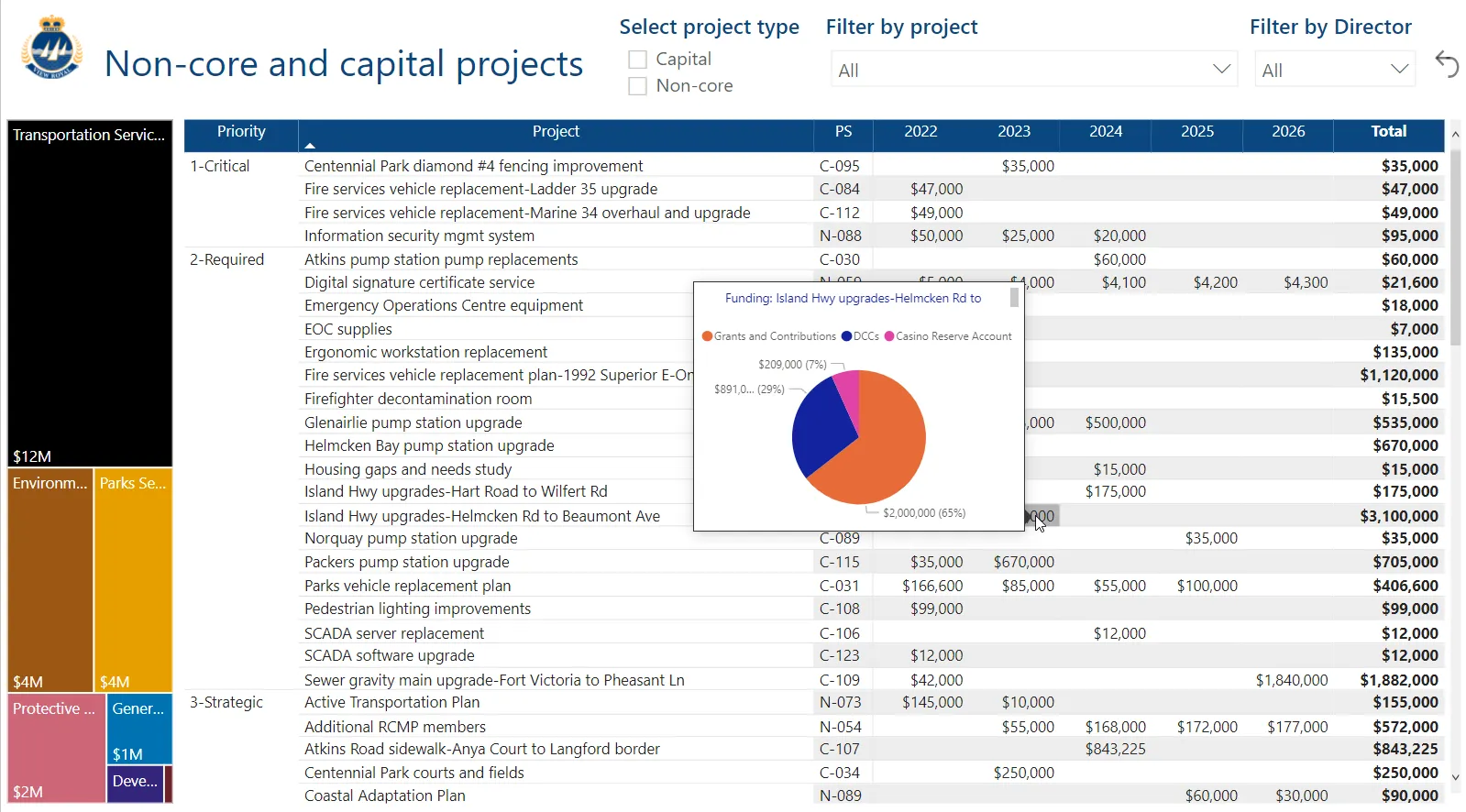Image resolution: width=1466 pixels, height=812 pixels.
Task: Select Firefighter decontamination room project
Action: tap(418, 399)
